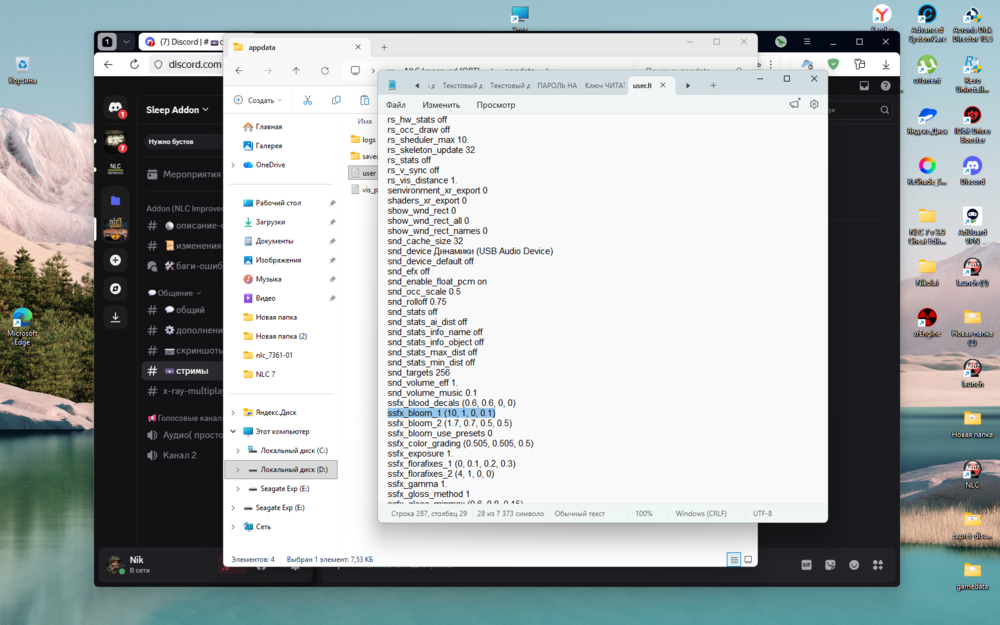Close the user.ltx Notepad tab
Screen dimensions: 1000x625
coord(663,85)
